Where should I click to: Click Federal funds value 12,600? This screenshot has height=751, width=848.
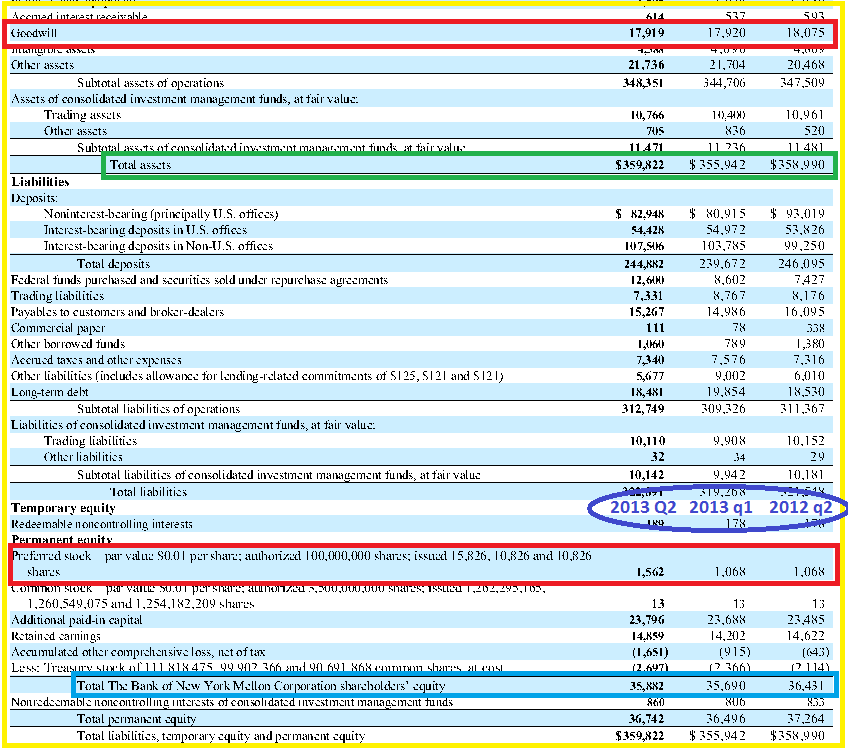pyautogui.click(x=646, y=280)
